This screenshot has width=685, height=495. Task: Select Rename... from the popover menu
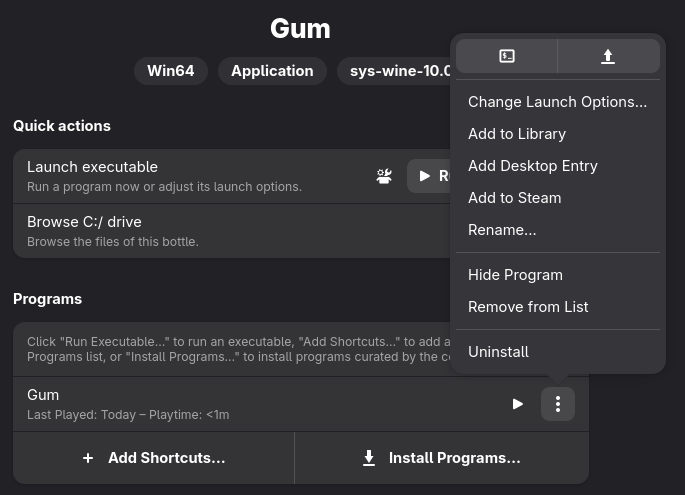click(502, 230)
